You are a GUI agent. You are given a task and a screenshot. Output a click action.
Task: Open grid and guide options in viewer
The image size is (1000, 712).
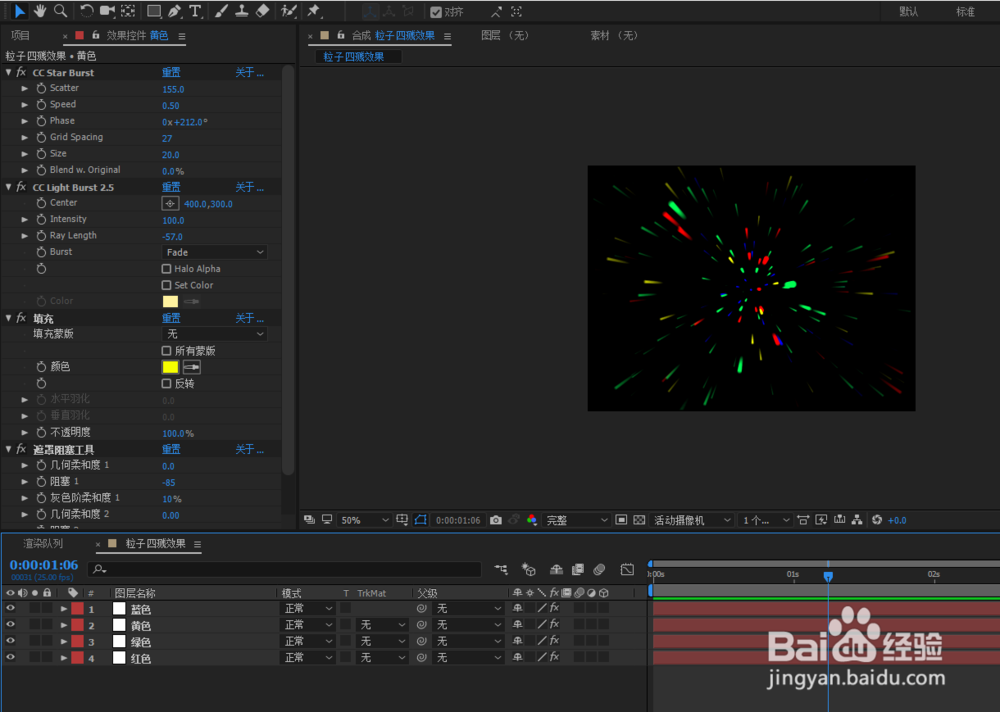coord(402,520)
